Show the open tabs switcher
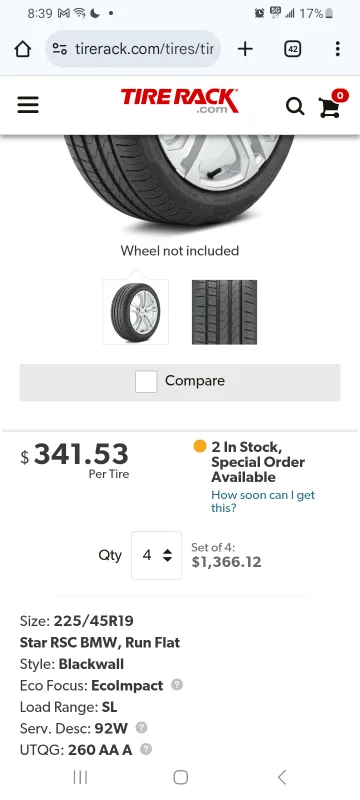This screenshot has width=360, height=800. point(293,49)
